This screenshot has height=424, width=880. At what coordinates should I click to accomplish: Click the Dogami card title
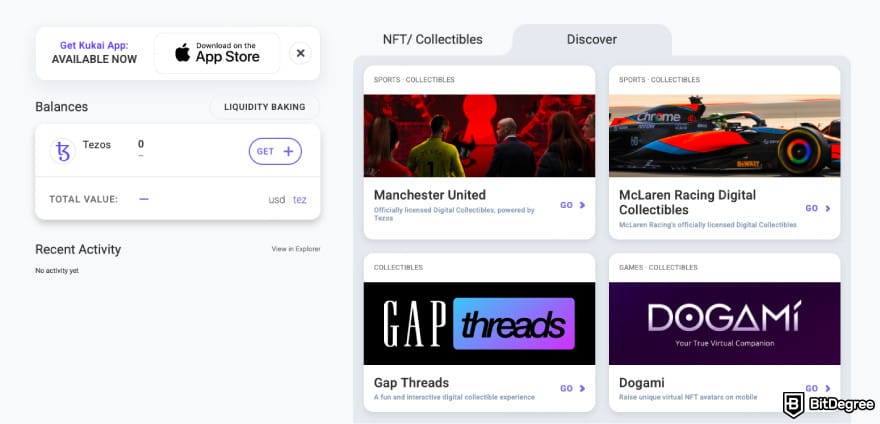click(641, 382)
